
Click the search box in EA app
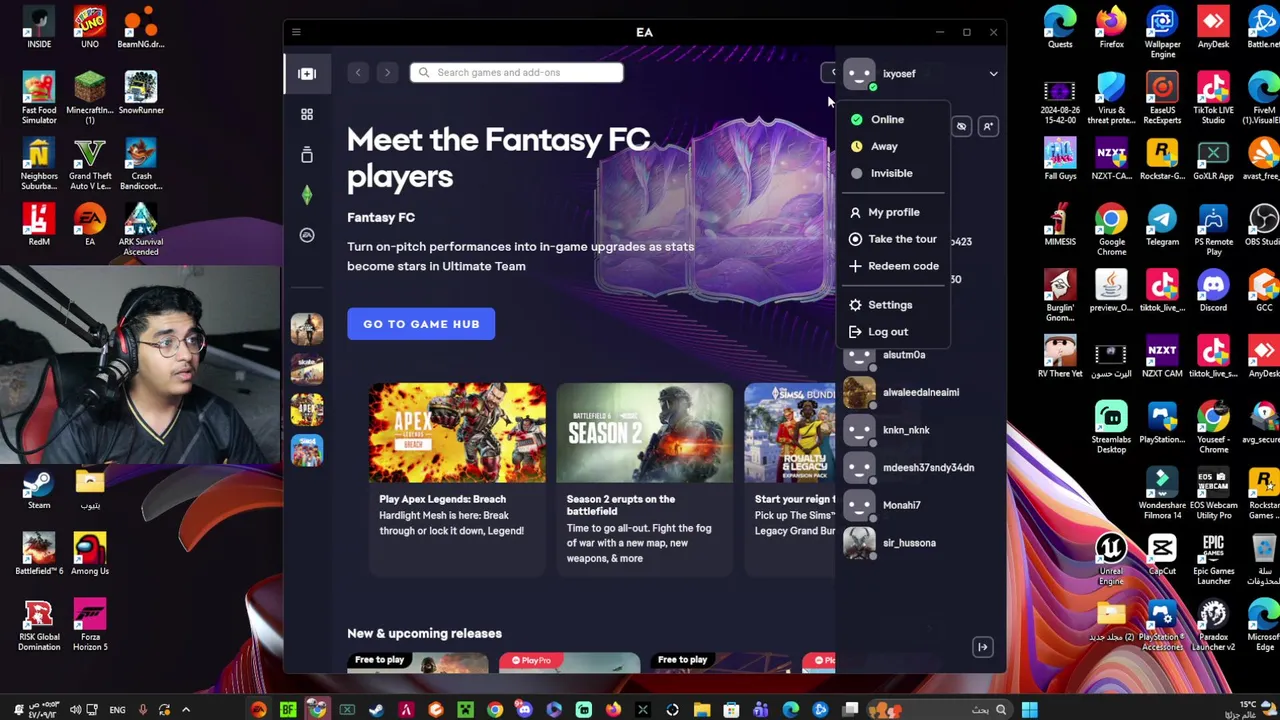pyautogui.click(x=516, y=72)
